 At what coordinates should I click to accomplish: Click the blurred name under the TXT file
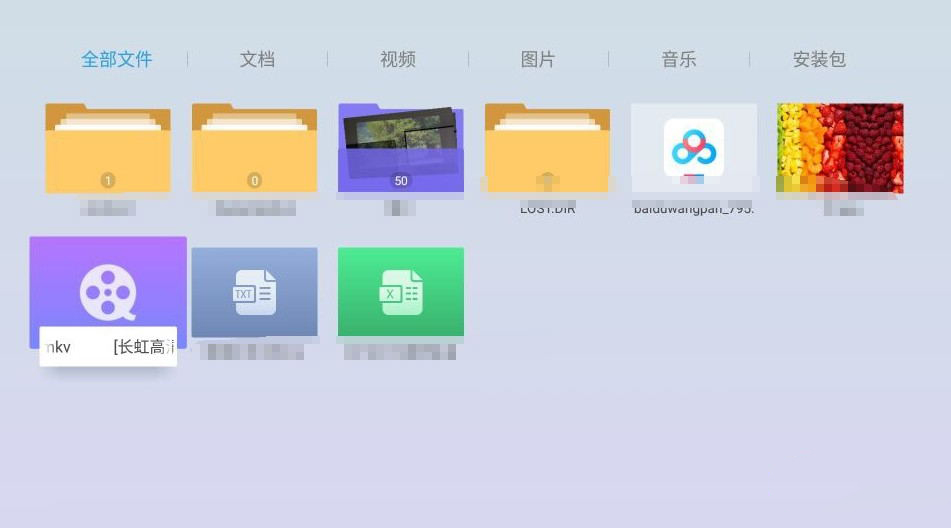[x=254, y=352]
